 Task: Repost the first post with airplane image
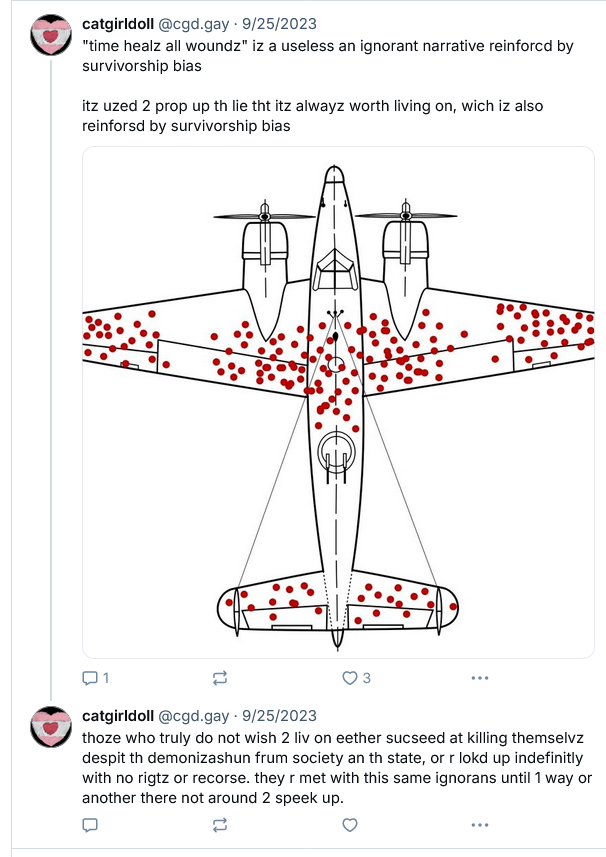(220, 678)
